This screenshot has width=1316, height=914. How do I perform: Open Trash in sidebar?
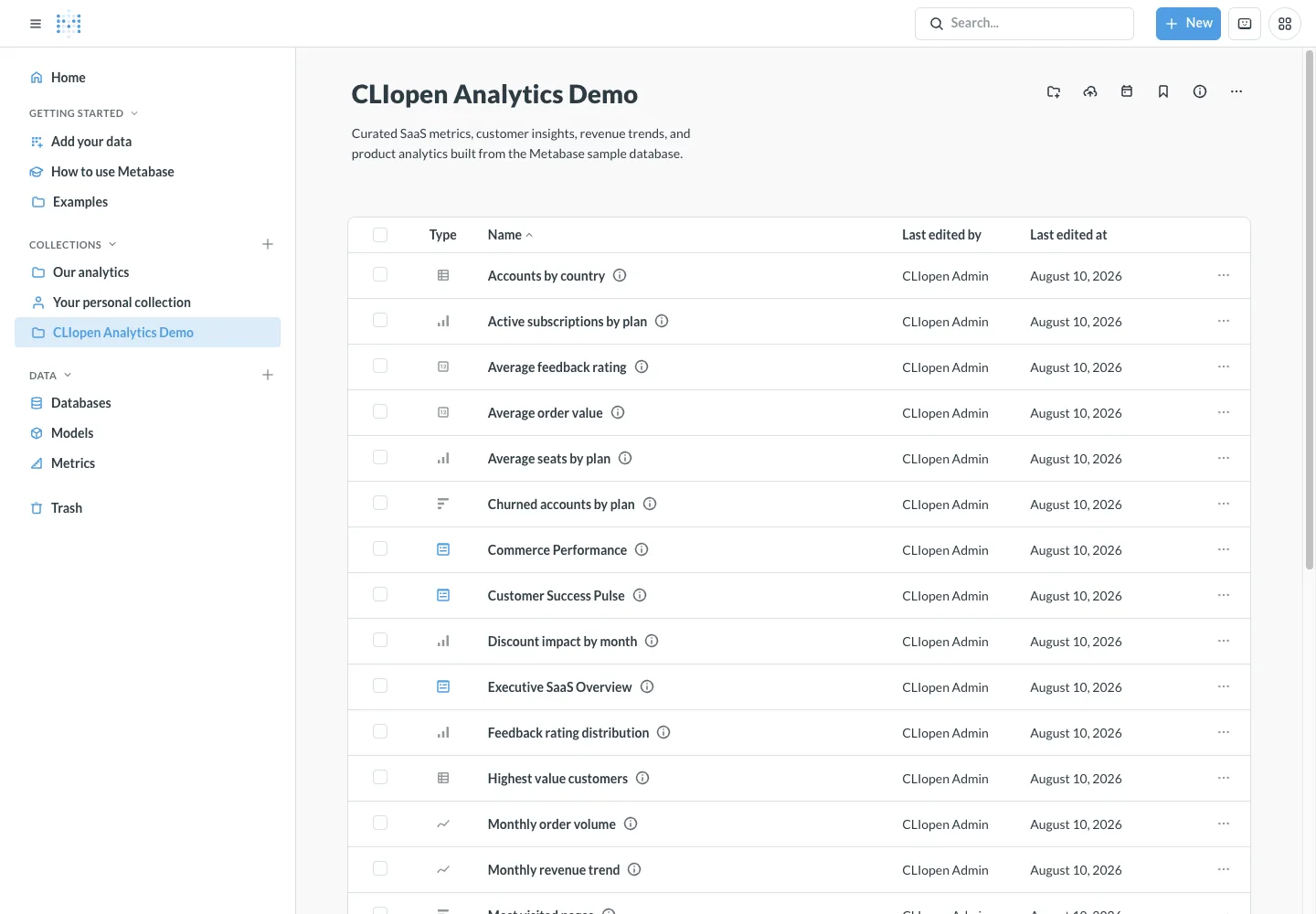tap(147, 508)
